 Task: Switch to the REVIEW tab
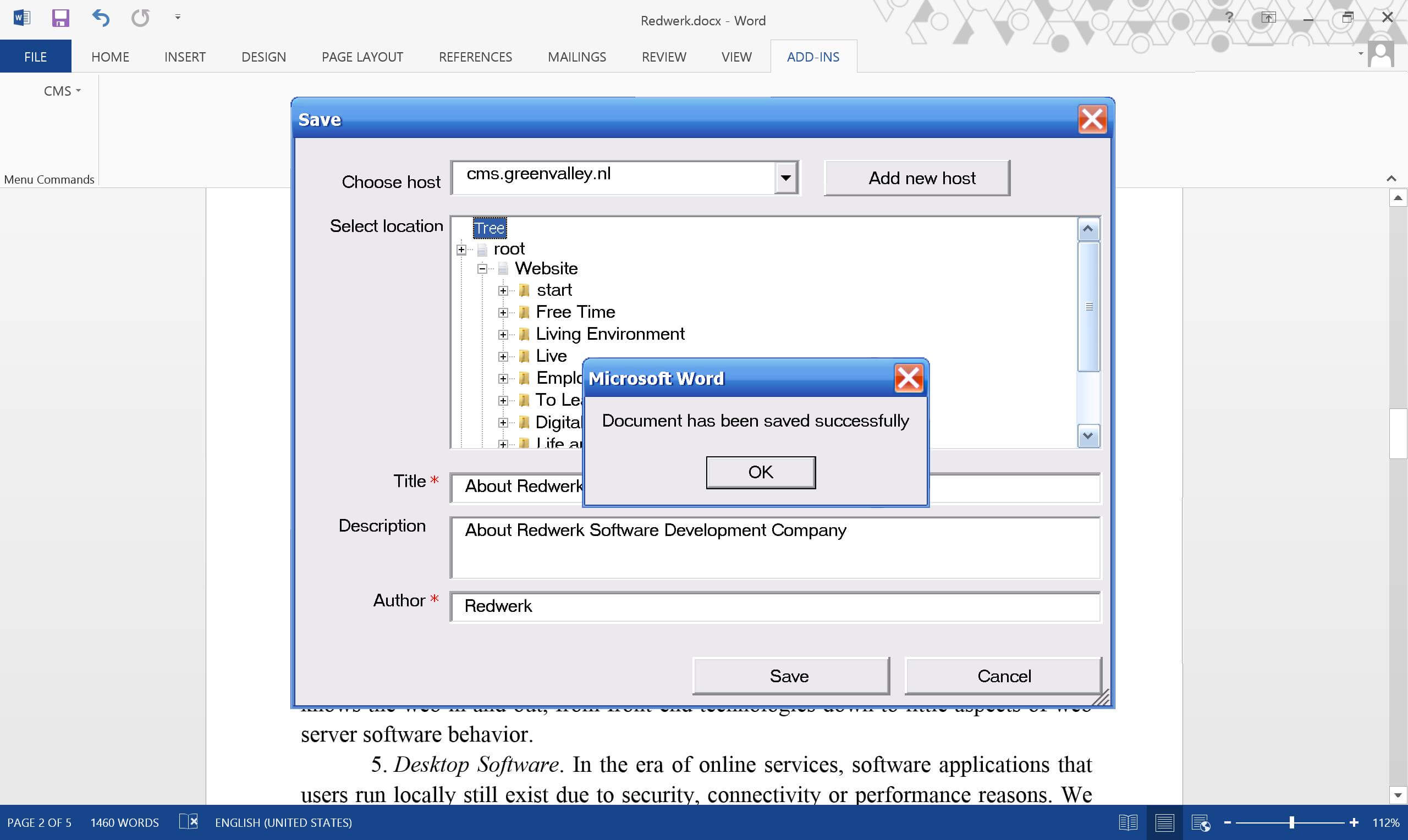pyautogui.click(x=664, y=57)
